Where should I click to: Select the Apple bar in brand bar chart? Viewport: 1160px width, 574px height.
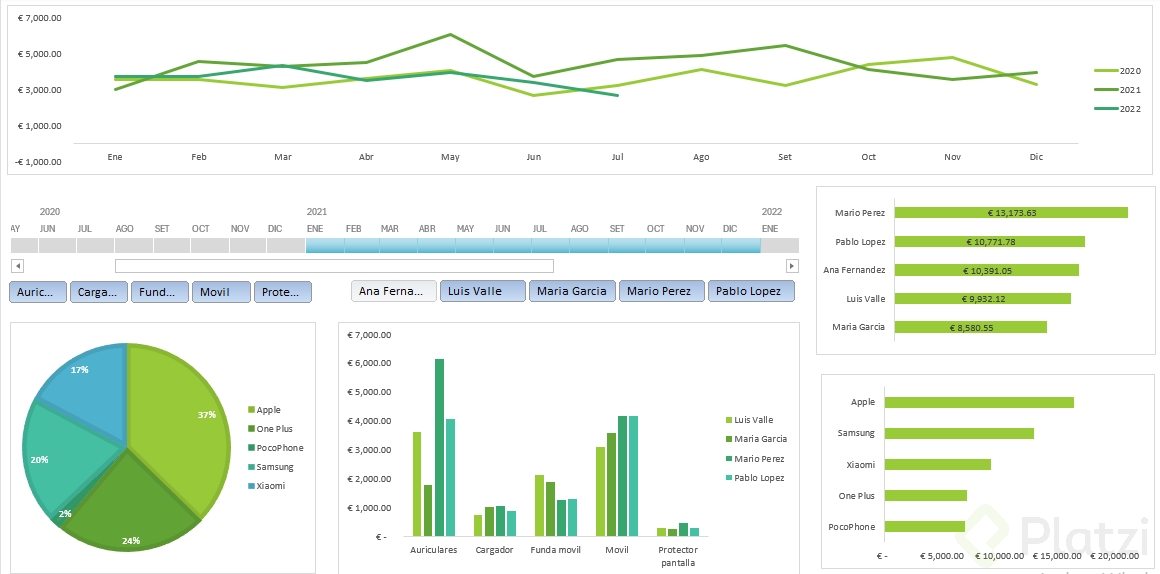pyautogui.click(x=979, y=402)
